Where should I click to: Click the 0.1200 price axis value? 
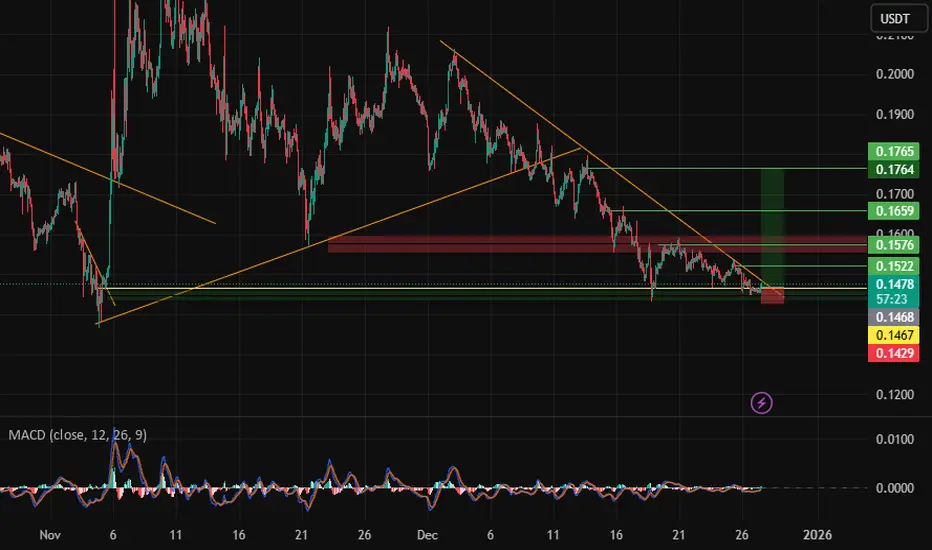[x=895, y=395]
